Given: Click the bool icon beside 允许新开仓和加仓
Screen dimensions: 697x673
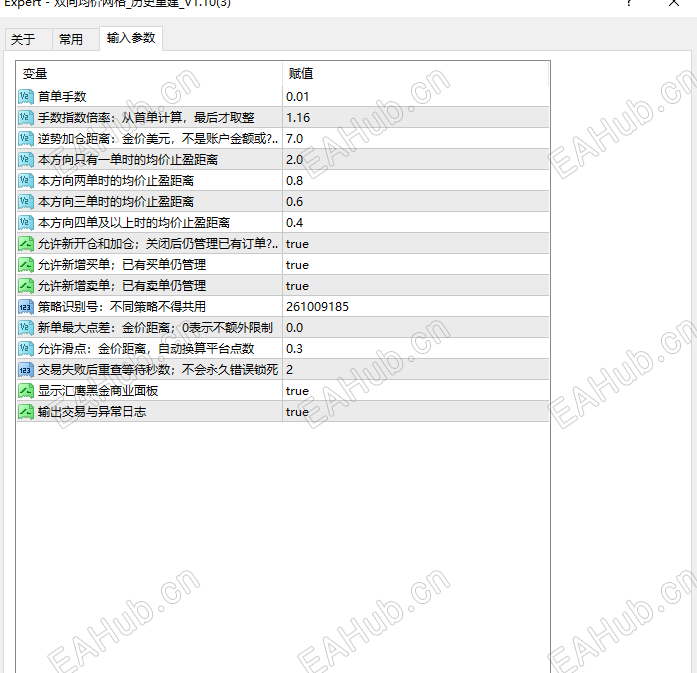Looking at the screenshot, I should tap(26, 244).
